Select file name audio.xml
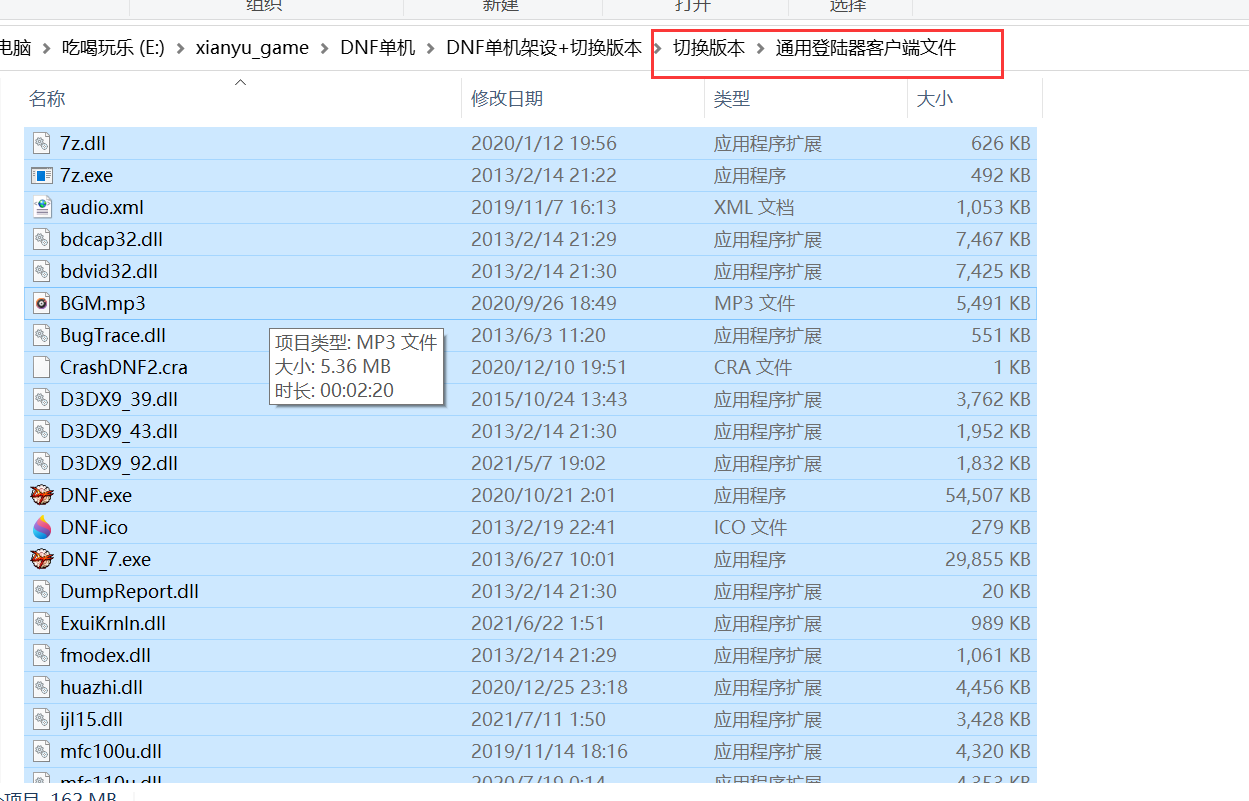The width and height of the screenshot is (1249, 801). (102, 207)
